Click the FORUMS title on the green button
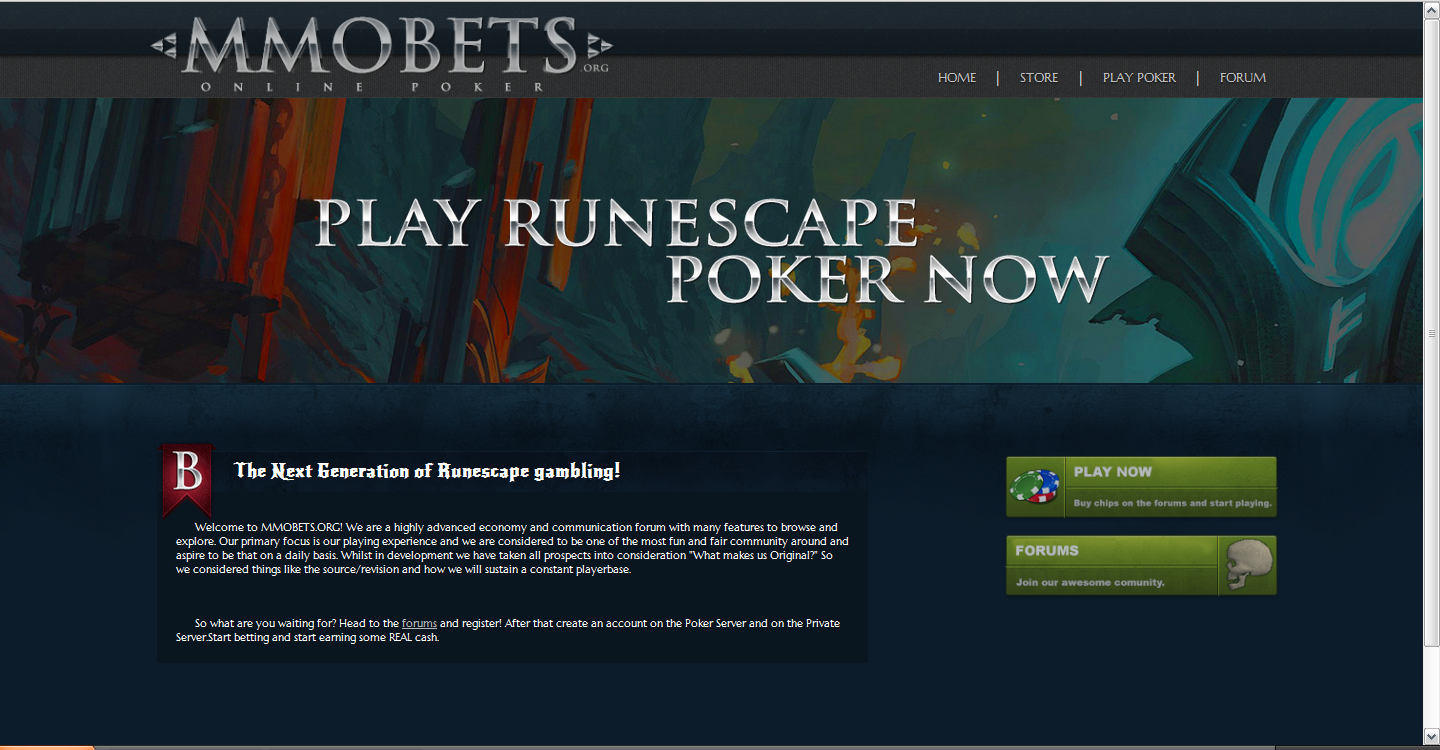This screenshot has width=1440, height=750. (1046, 551)
